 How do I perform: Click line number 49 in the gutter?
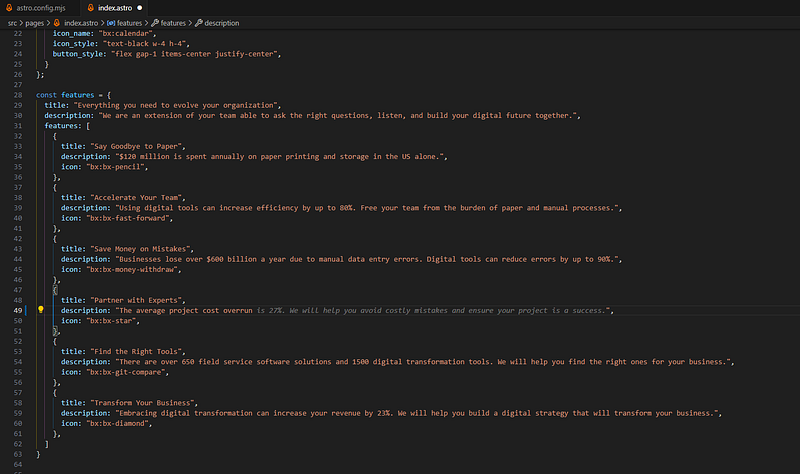[18, 310]
